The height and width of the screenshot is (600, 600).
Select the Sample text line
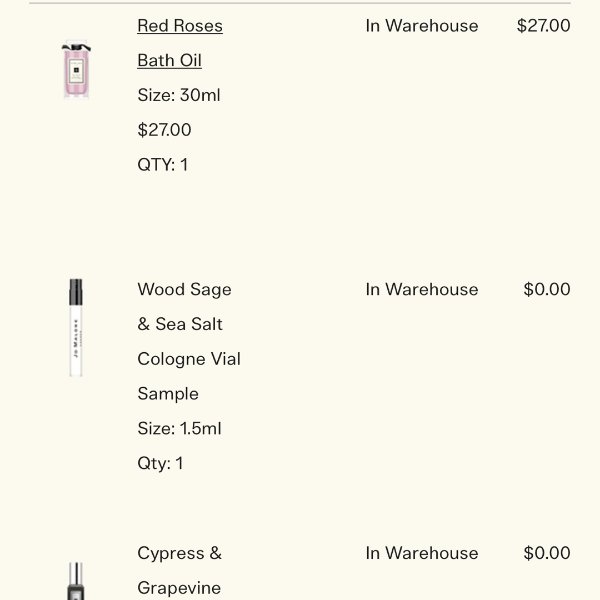pyautogui.click(x=168, y=394)
